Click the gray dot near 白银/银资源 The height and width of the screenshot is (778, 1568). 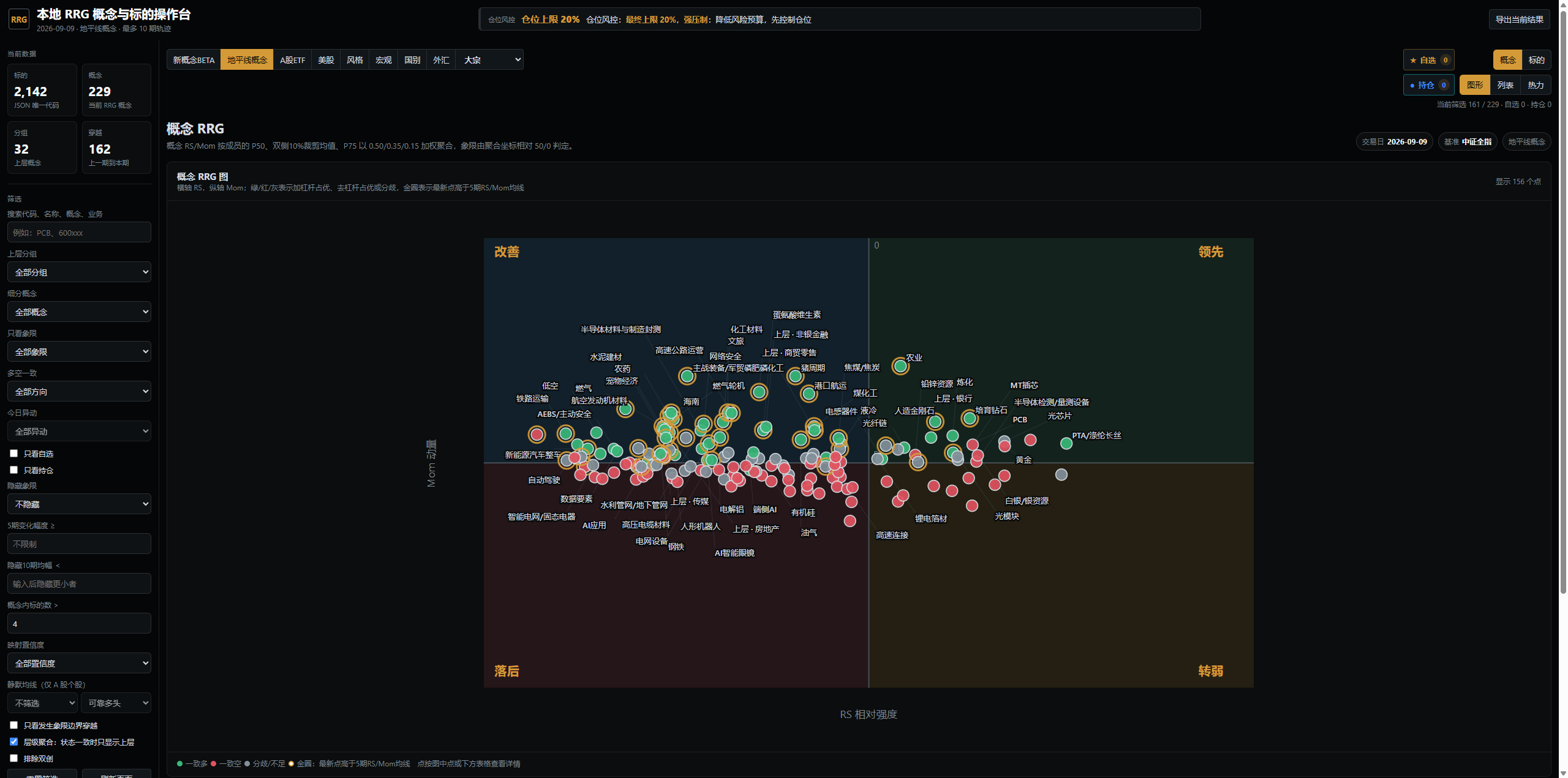tap(1061, 474)
